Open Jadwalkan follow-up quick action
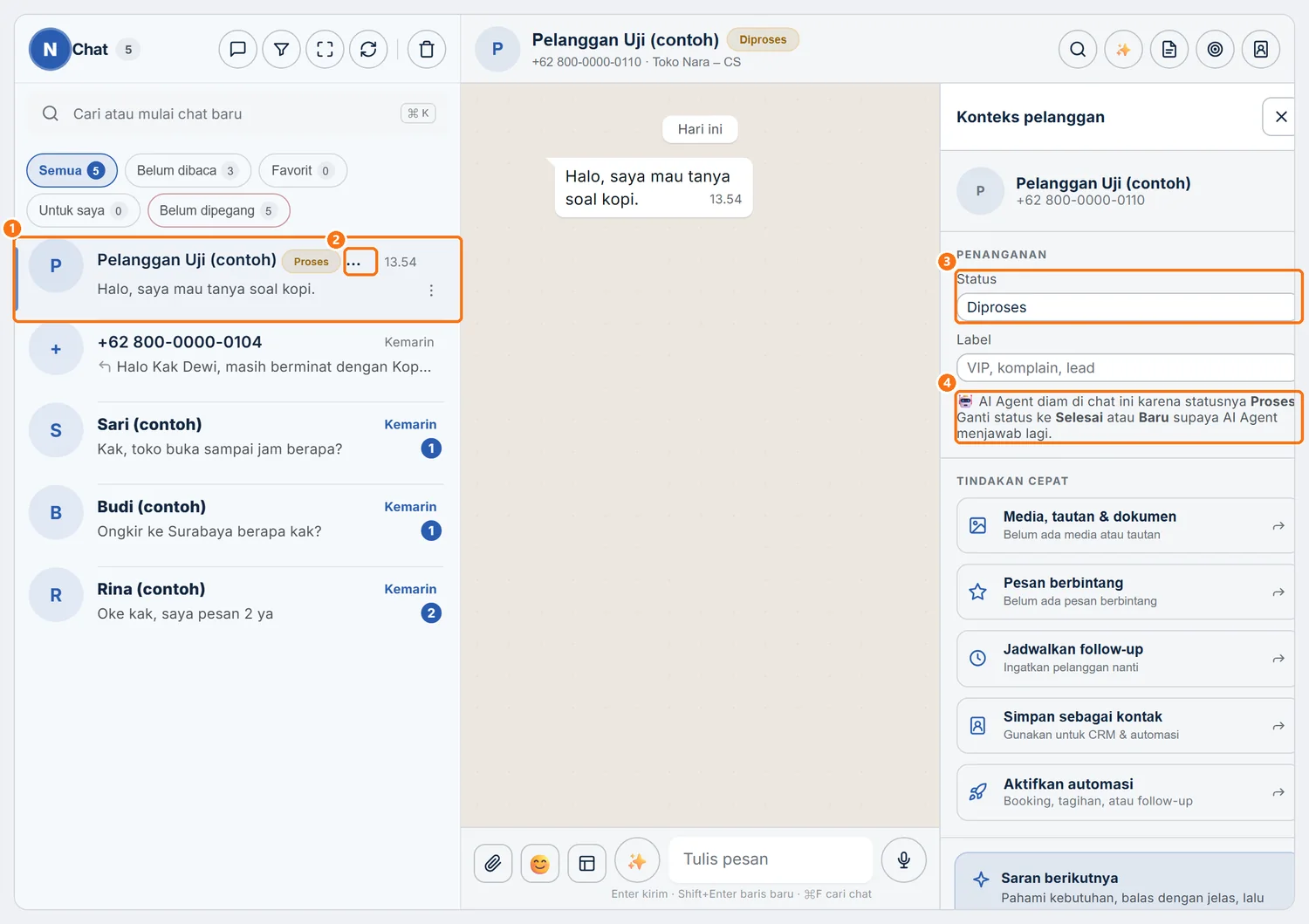This screenshot has width=1309, height=924. pos(1126,659)
